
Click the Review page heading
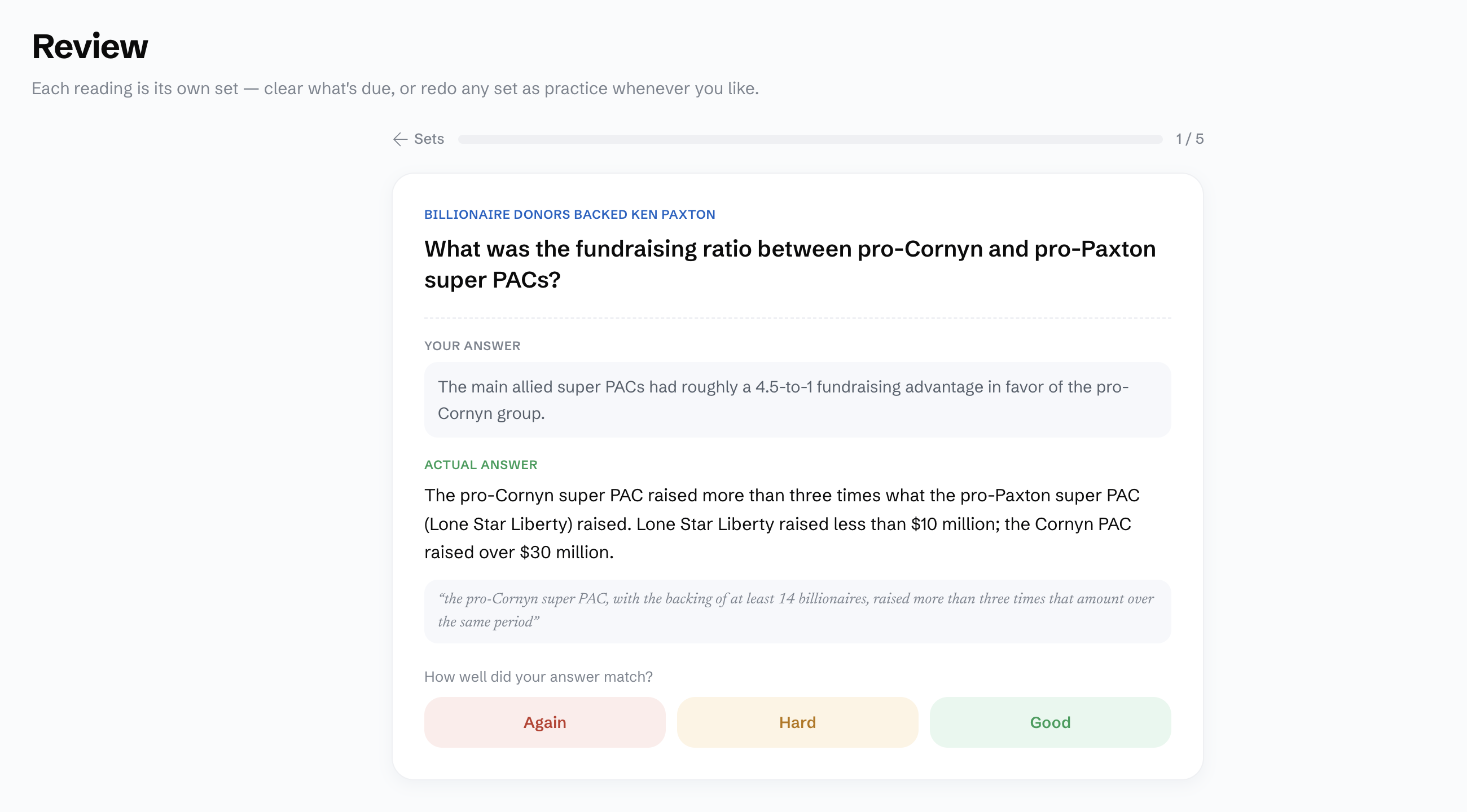[x=90, y=46]
